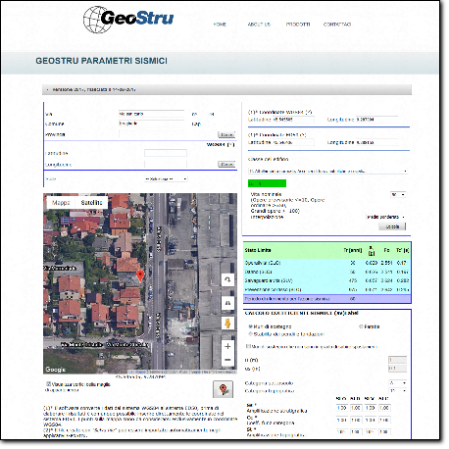Select the Muri di sostegno radio button
Image resolution: width=449 pixels, height=449 pixels.
click(250, 326)
